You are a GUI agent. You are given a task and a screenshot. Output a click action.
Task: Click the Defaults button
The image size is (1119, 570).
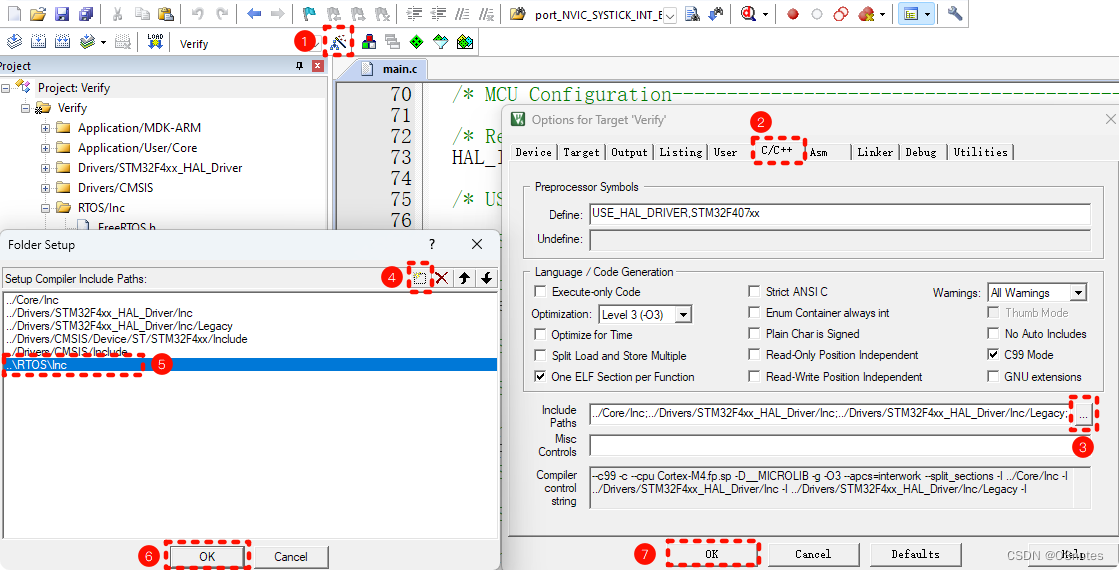coord(915,554)
